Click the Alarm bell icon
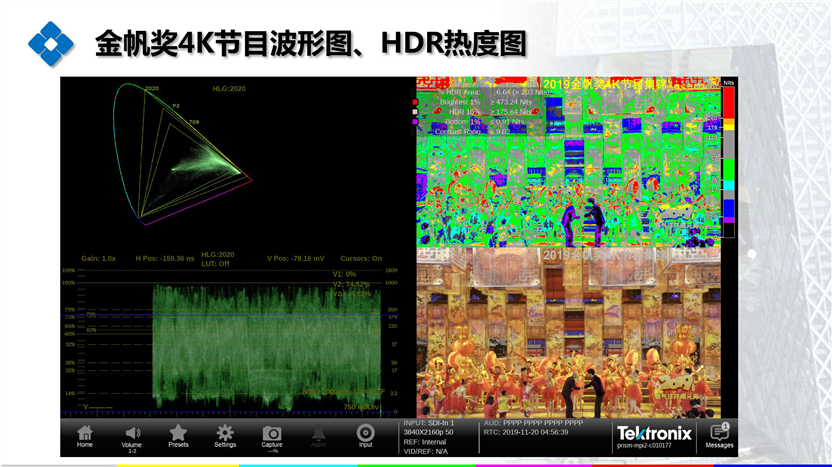Image resolution: width=832 pixels, height=467 pixels. (319, 433)
